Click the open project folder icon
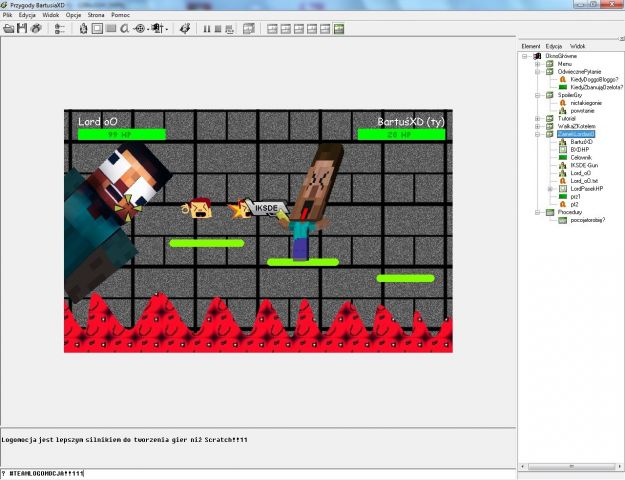The image size is (625, 480). click(9, 28)
